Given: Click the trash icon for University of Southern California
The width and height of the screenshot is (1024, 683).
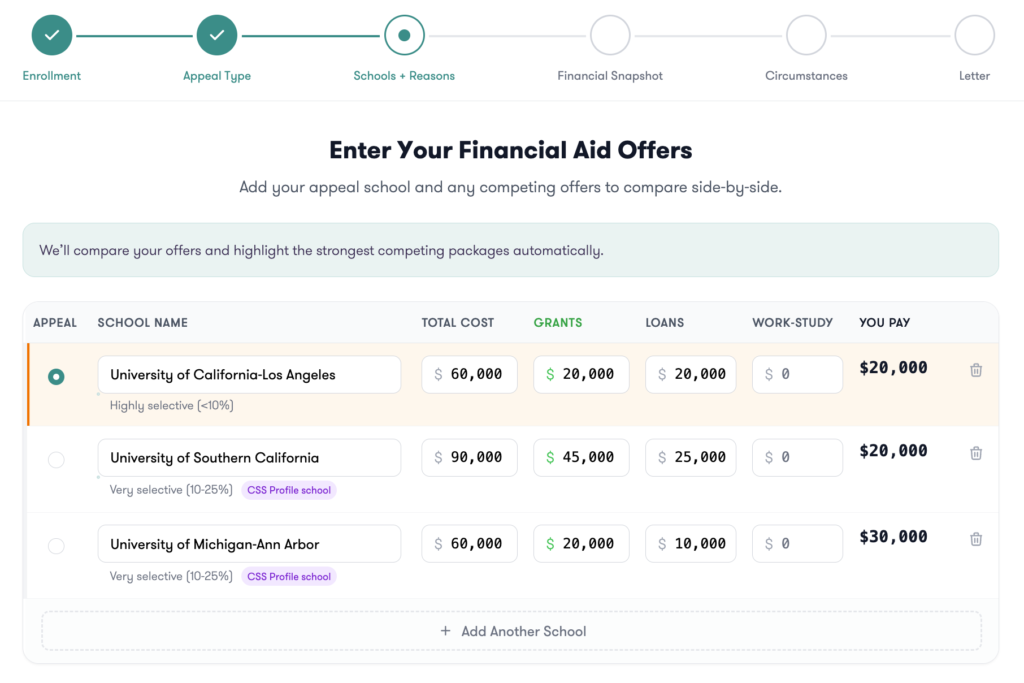Looking at the screenshot, I should 975,453.
